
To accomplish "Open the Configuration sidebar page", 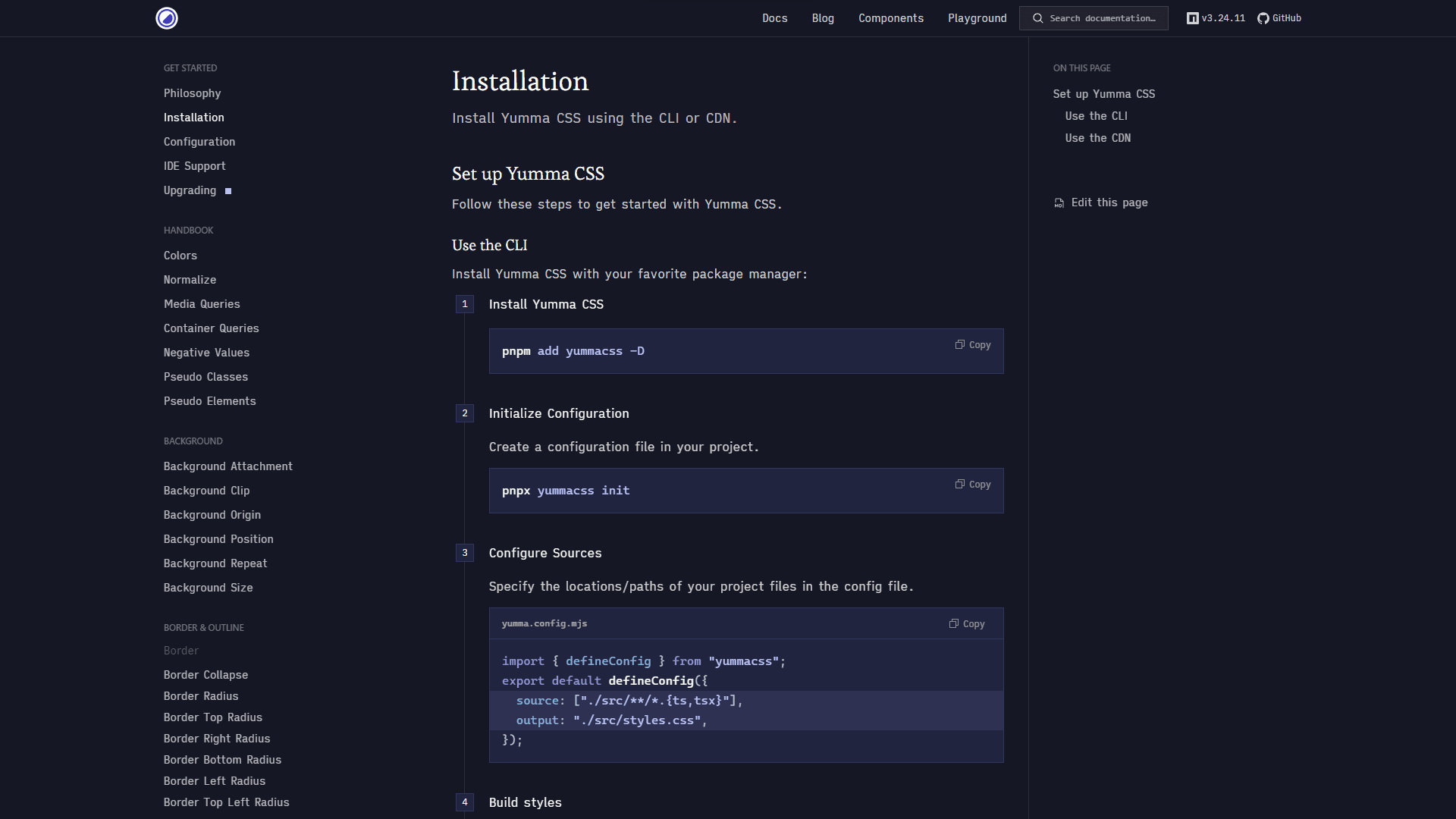I will click(x=199, y=142).
